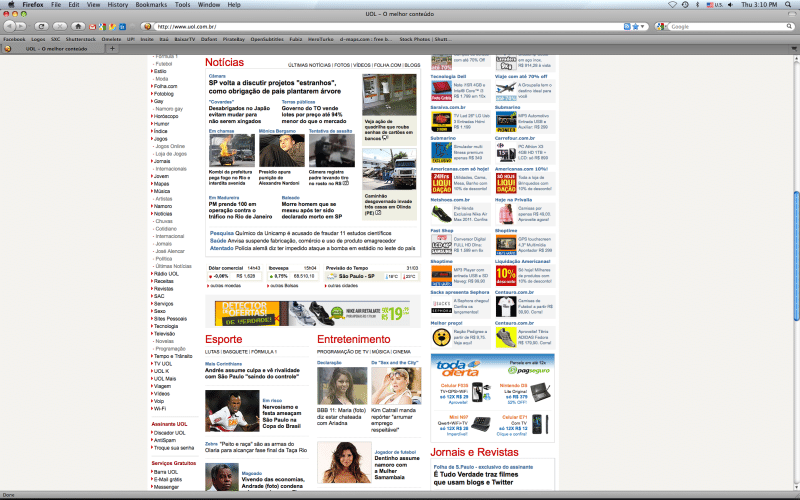The width and height of the screenshot is (800, 500).
Task: Open the Tools menu
Action: 182,5
